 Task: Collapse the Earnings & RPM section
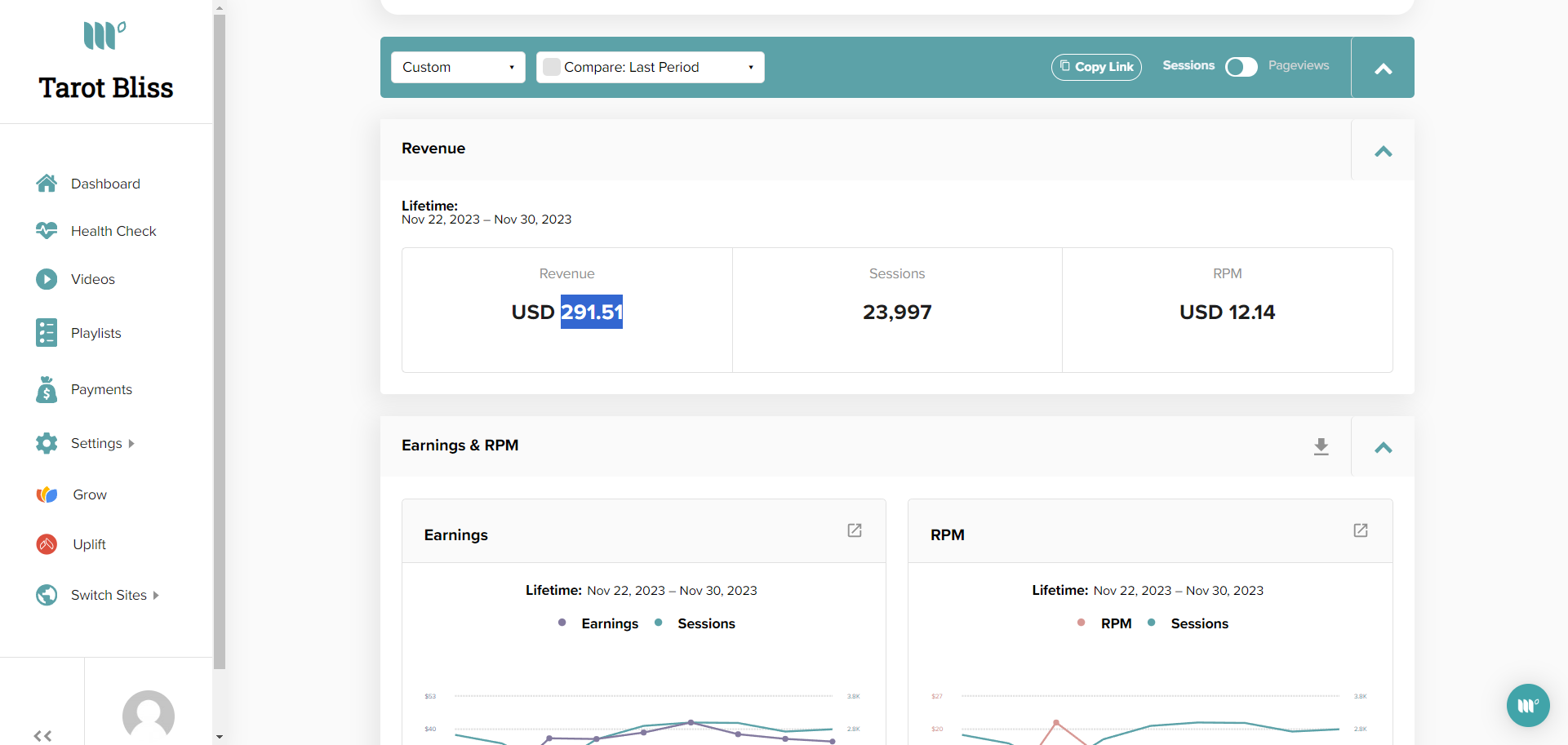tap(1383, 447)
